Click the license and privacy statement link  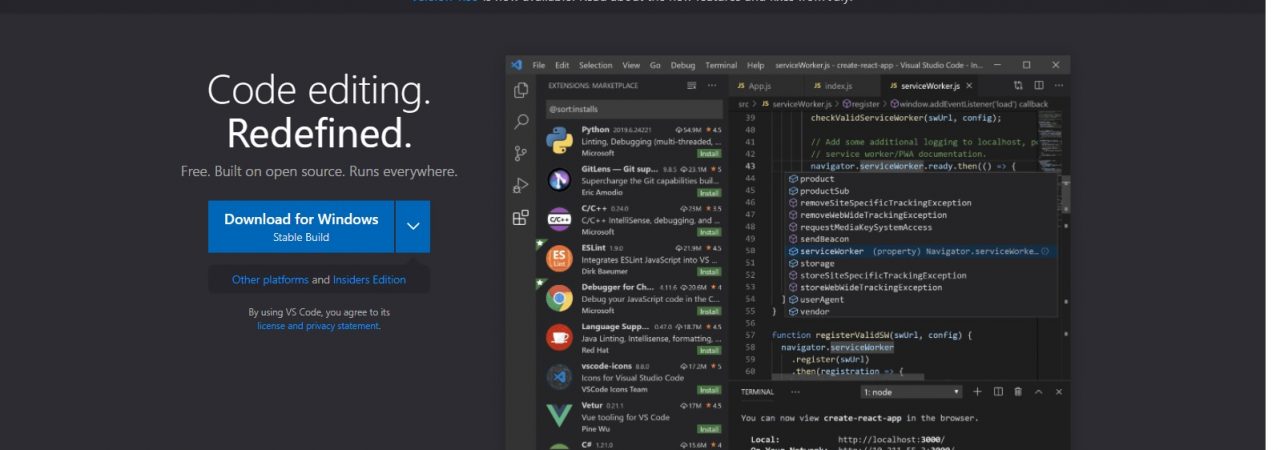tap(318, 326)
